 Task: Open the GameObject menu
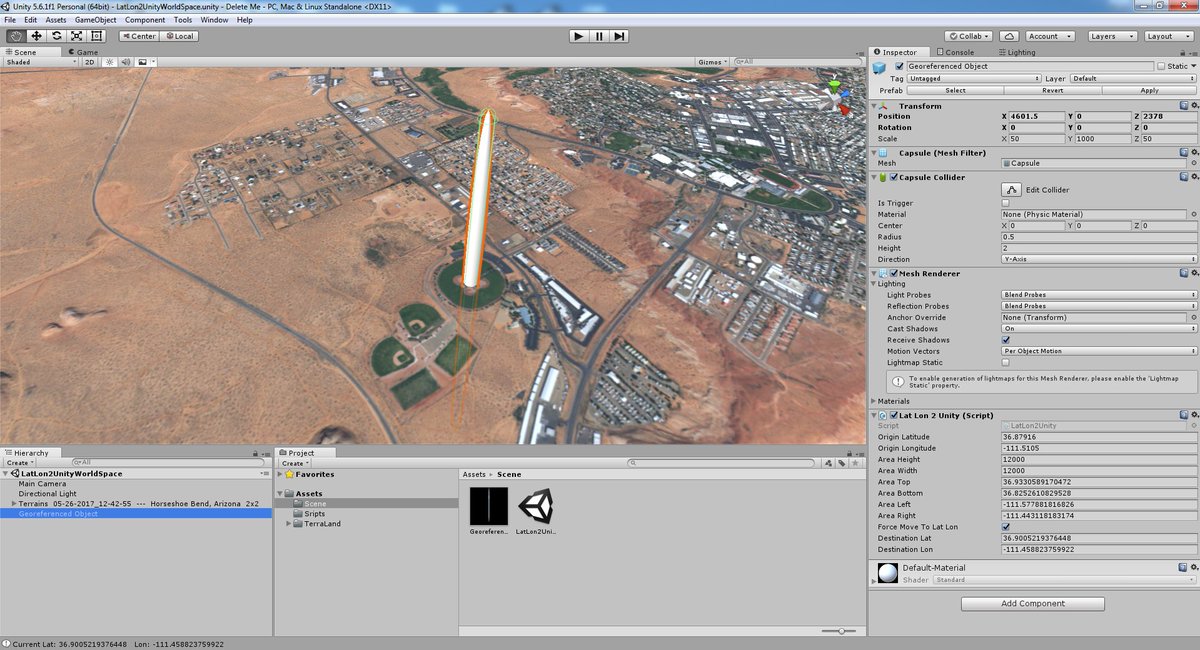pos(97,20)
